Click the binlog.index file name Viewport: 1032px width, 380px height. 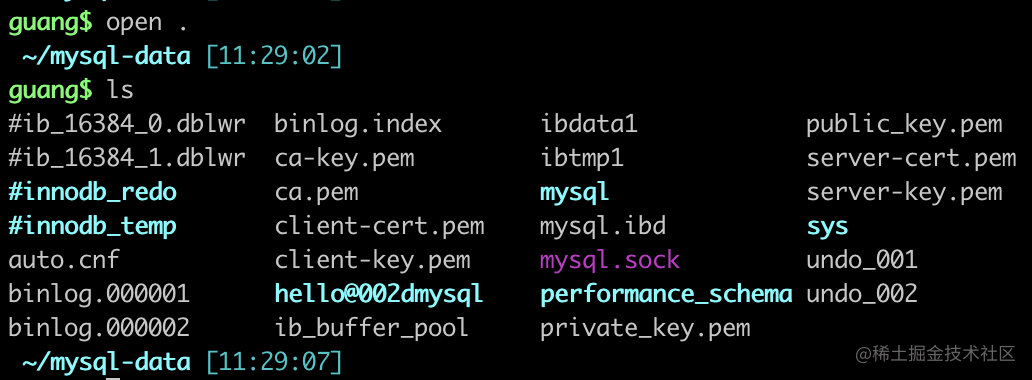[x=359, y=124]
